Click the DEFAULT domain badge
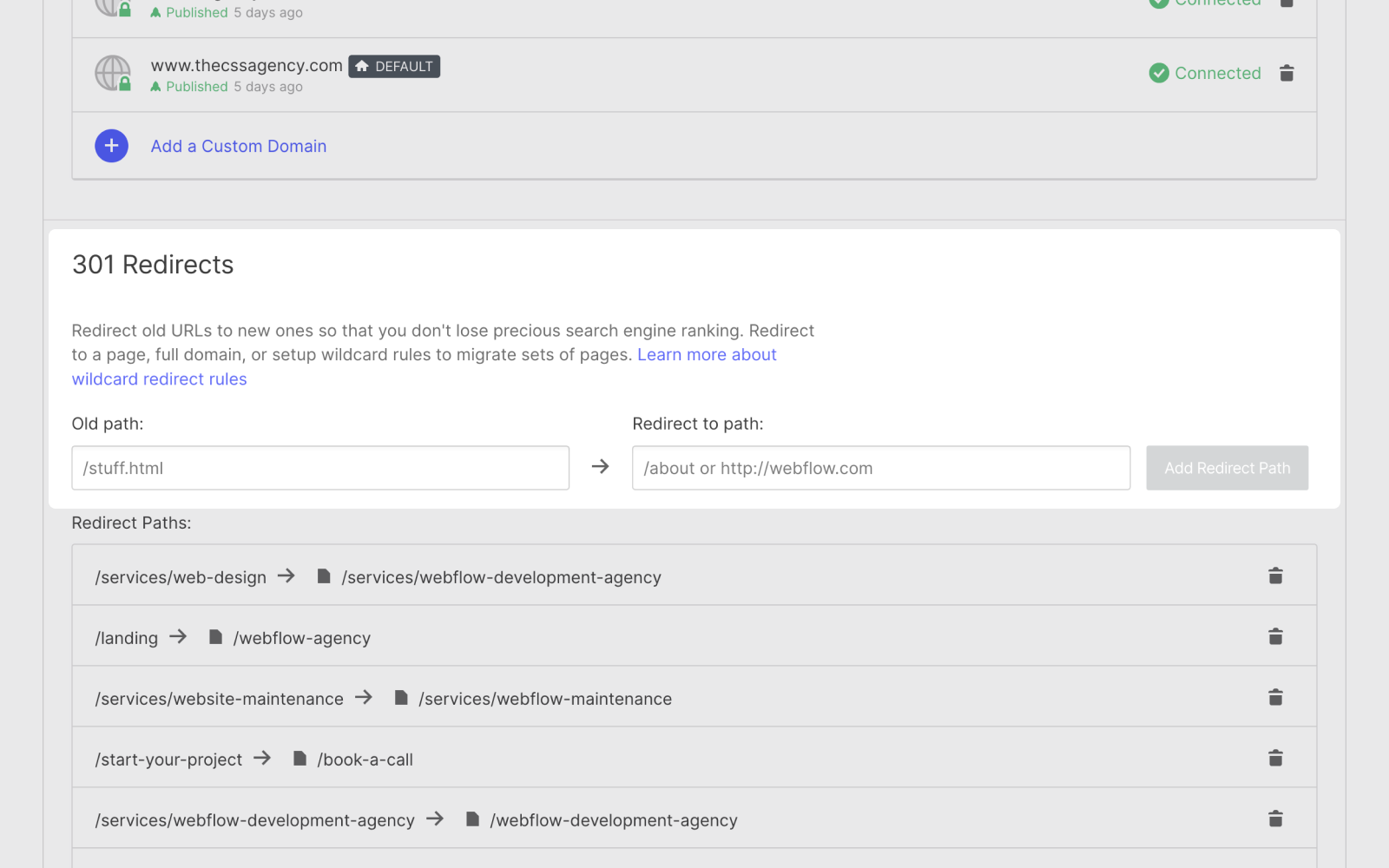 (394, 67)
